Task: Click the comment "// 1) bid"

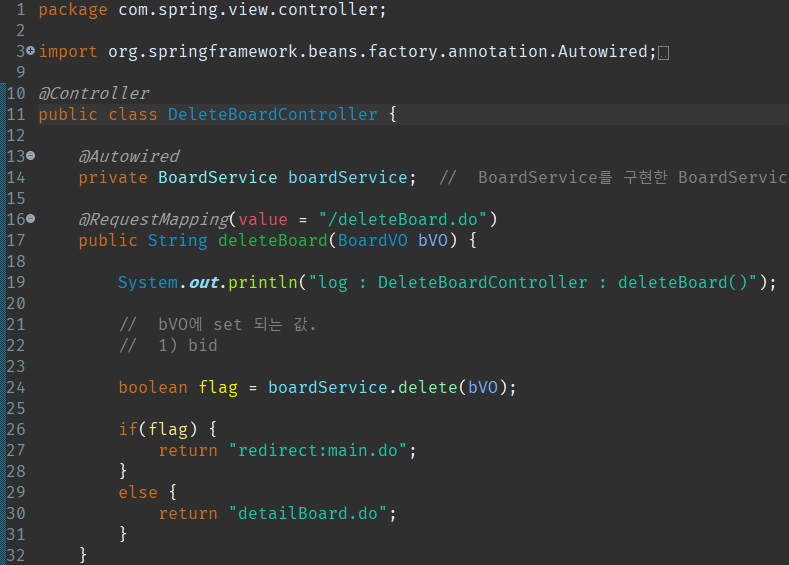Action: tap(168, 345)
